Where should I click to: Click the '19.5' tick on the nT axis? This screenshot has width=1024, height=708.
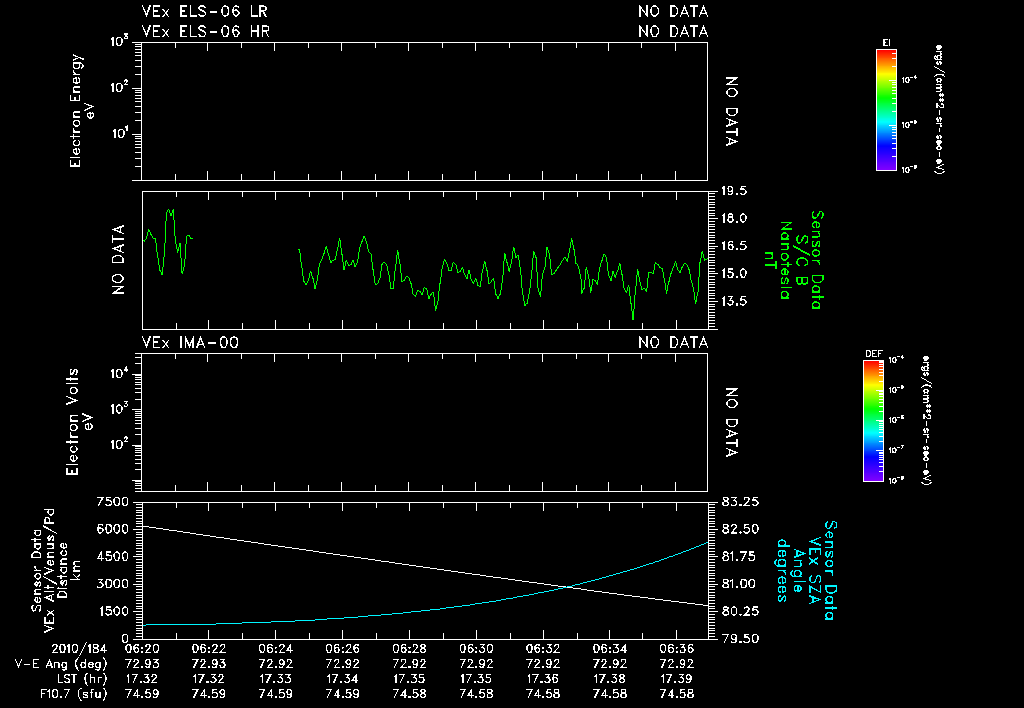pyautogui.click(x=734, y=191)
